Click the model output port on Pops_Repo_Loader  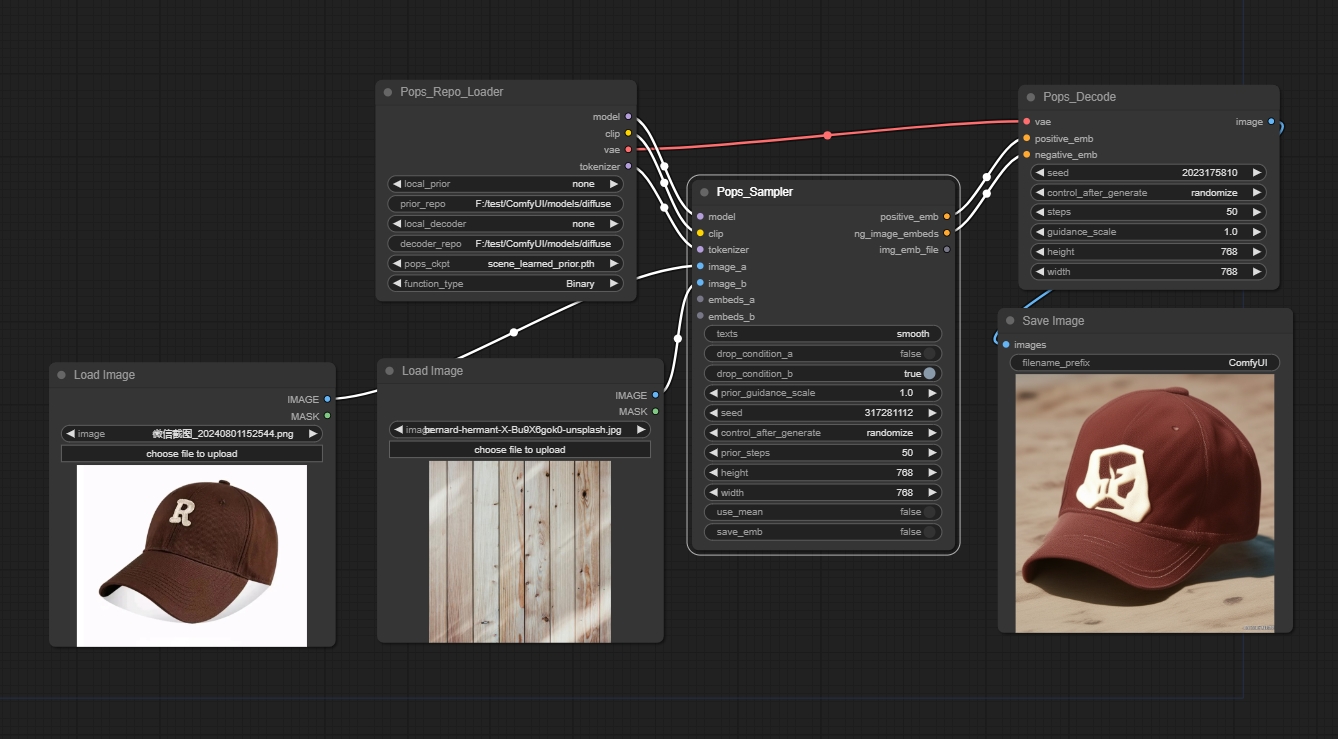pyautogui.click(x=628, y=117)
